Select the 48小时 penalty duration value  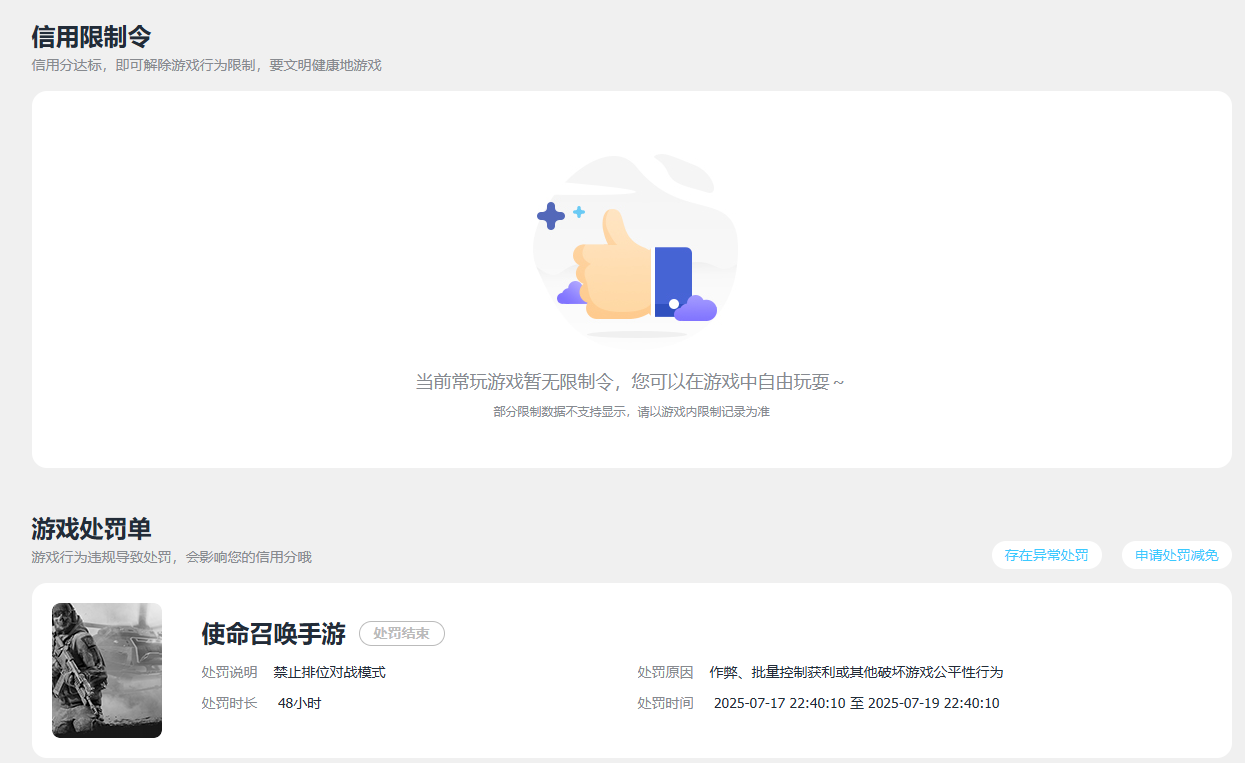coord(300,703)
